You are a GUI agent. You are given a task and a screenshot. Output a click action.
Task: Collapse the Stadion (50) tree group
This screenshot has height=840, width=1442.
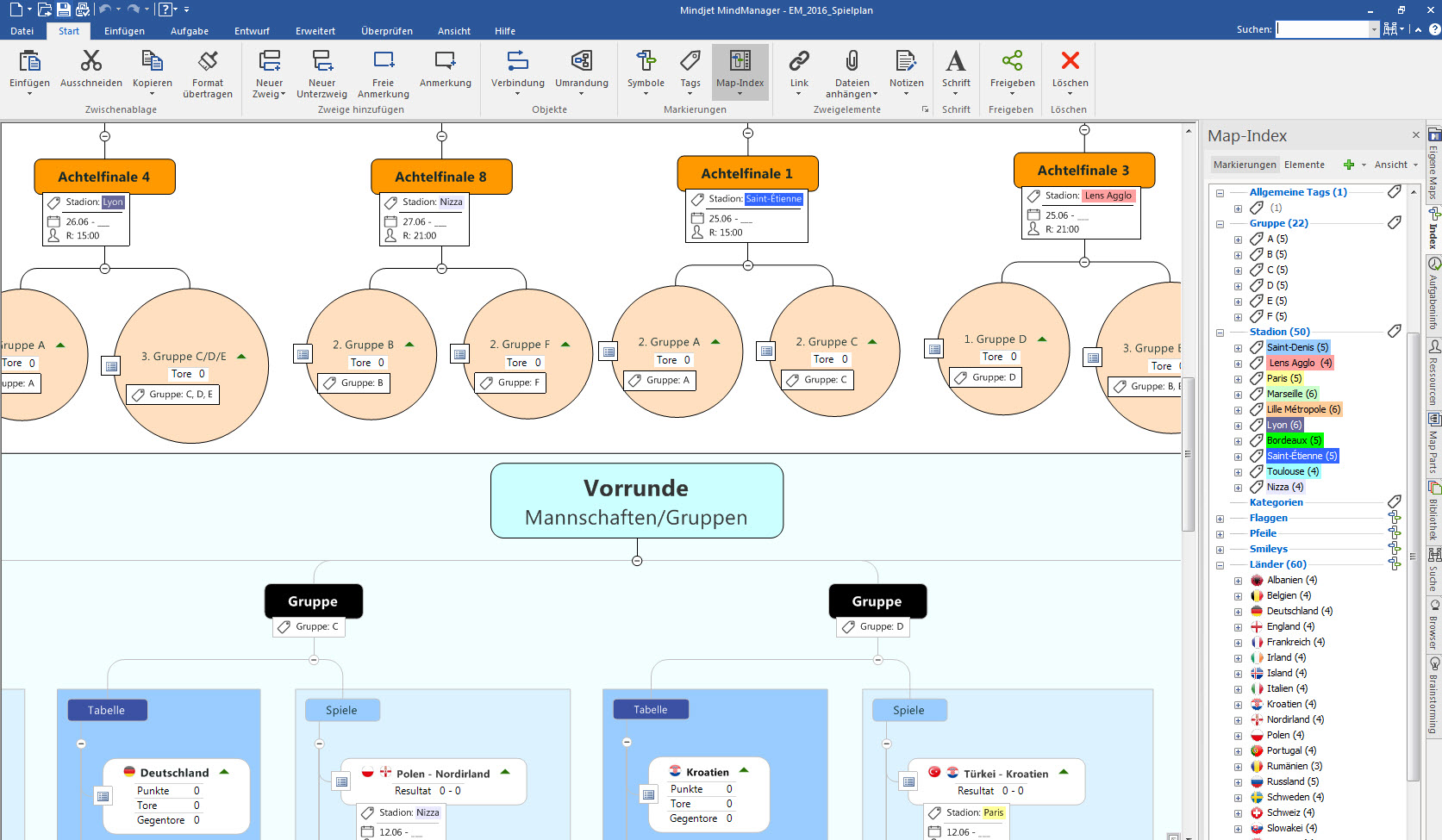pos(1220,333)
